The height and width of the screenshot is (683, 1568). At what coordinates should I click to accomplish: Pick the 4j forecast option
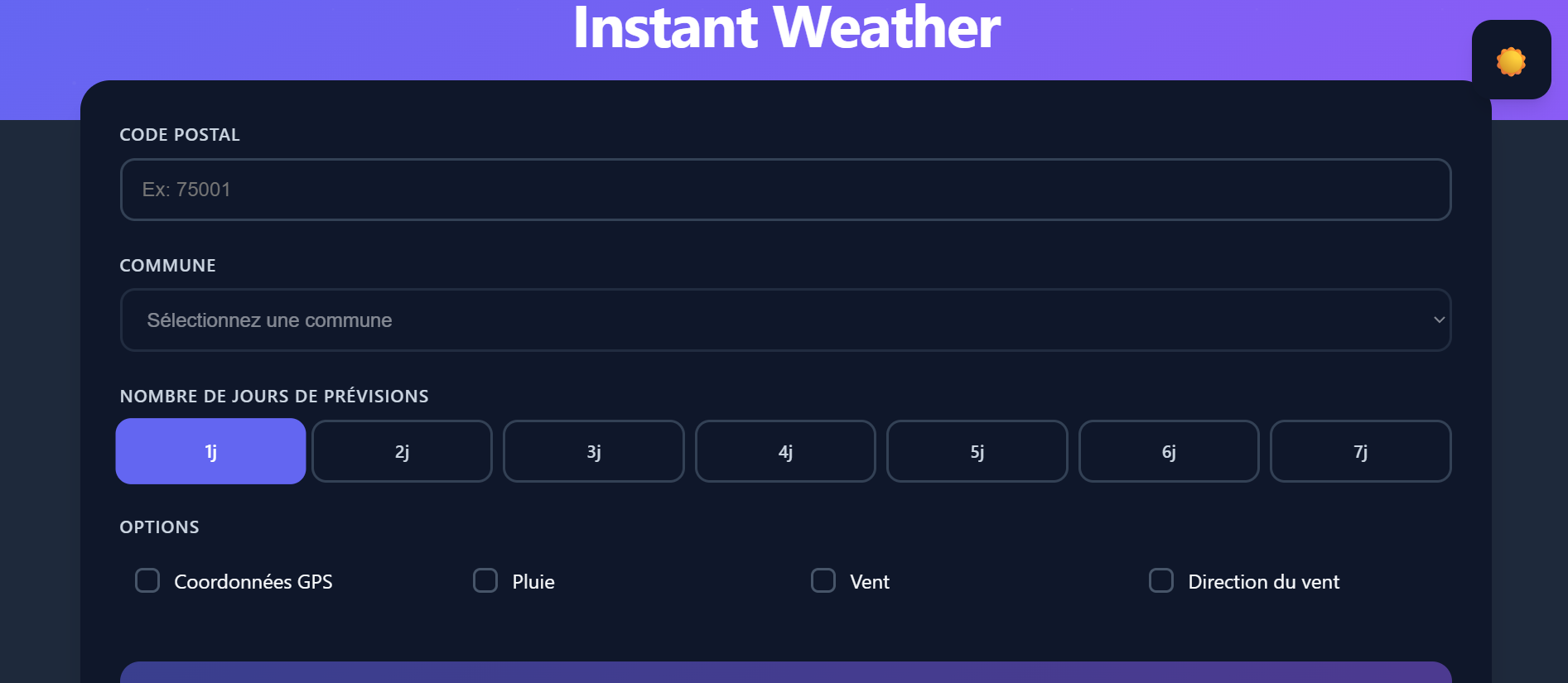[x=785, y=451]
